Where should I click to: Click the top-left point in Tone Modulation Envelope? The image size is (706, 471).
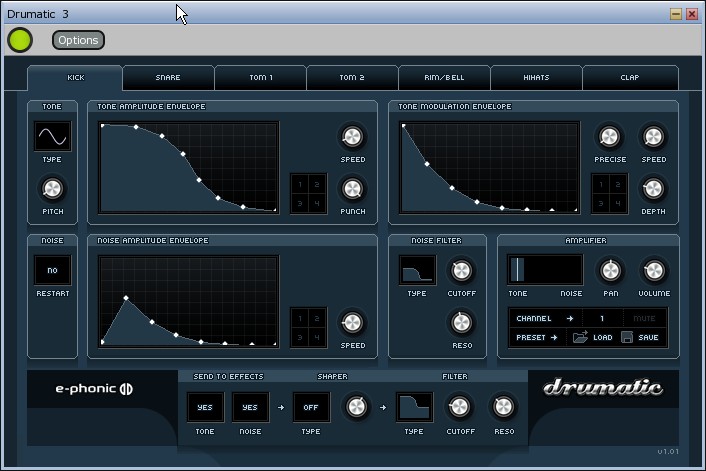pyautogui.click(x=403, y=126)
